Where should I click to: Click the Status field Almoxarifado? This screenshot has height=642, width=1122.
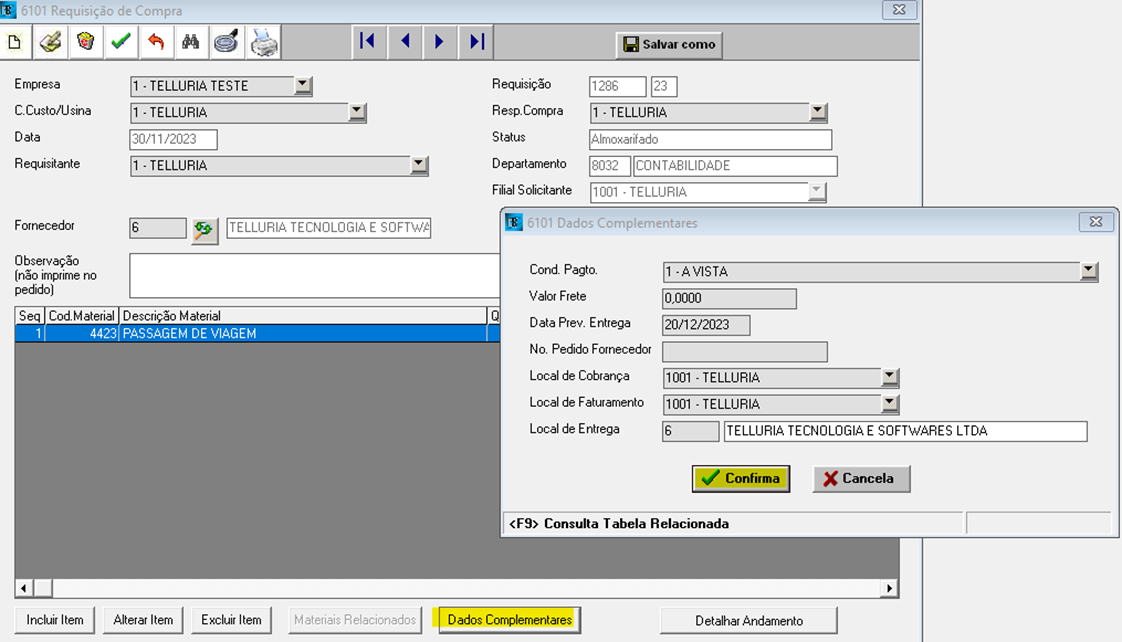(710, 139)
